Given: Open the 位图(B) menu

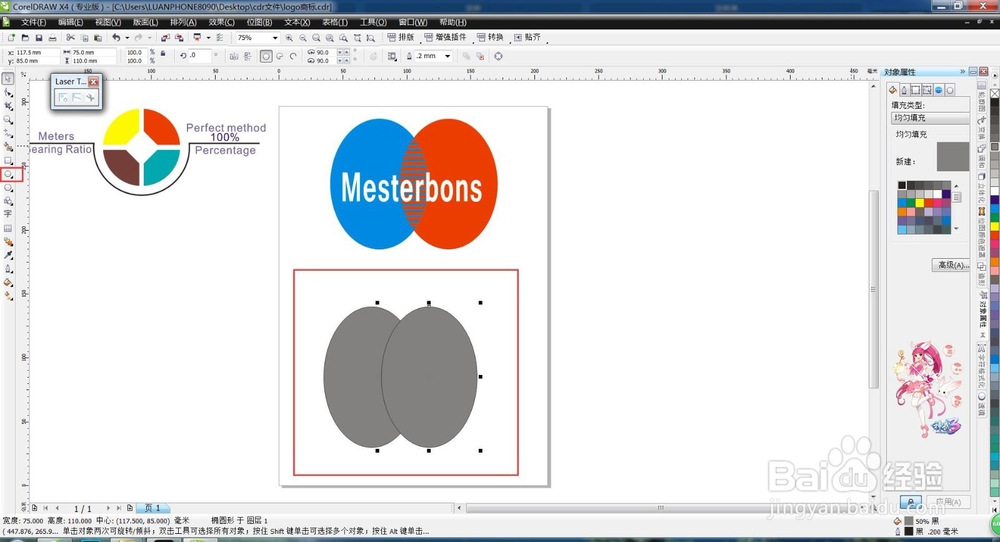Looking at the screenshot, I should [x=259, y=22].
